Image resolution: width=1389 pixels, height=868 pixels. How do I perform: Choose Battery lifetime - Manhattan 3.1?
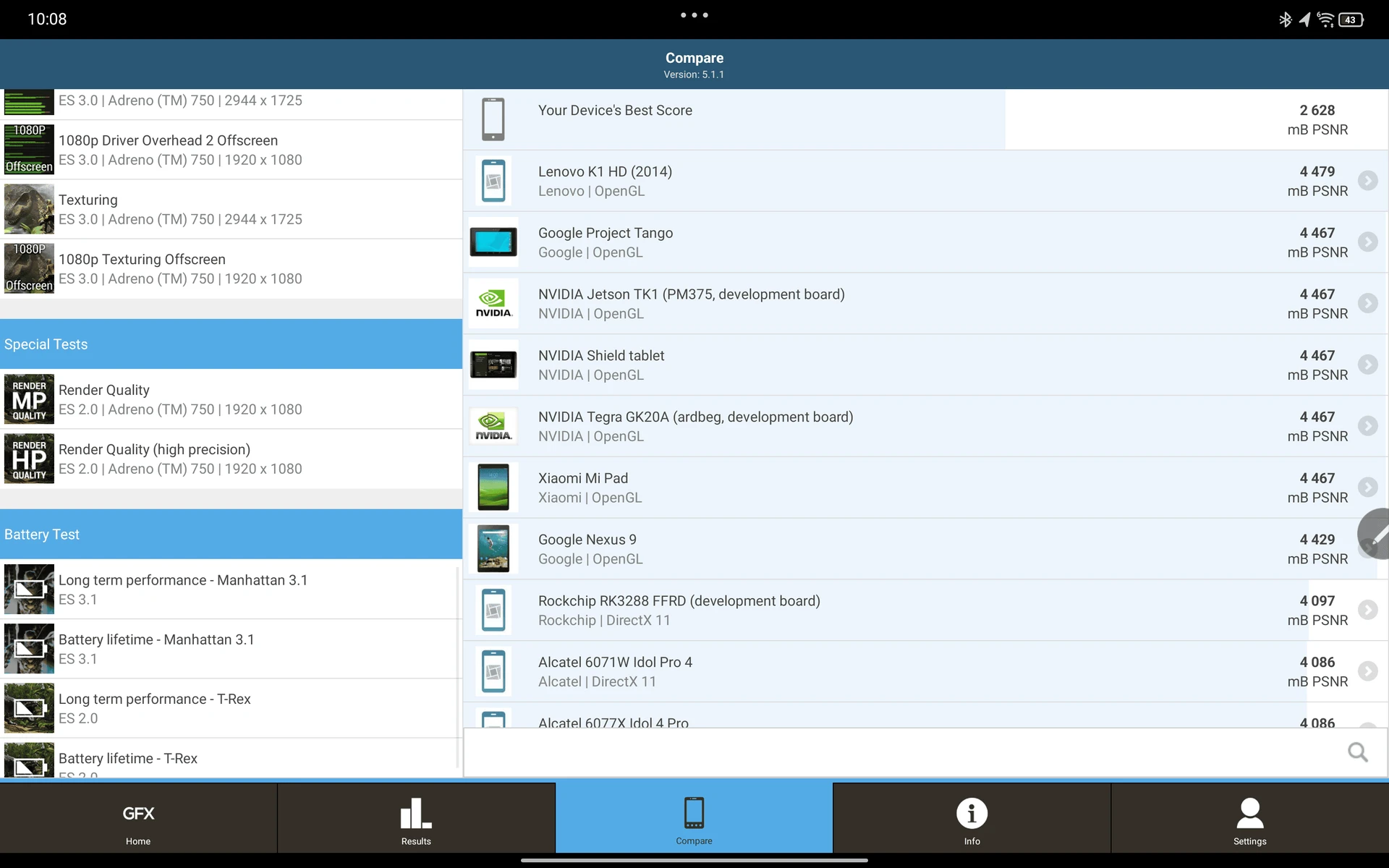(x=231, y=649)
